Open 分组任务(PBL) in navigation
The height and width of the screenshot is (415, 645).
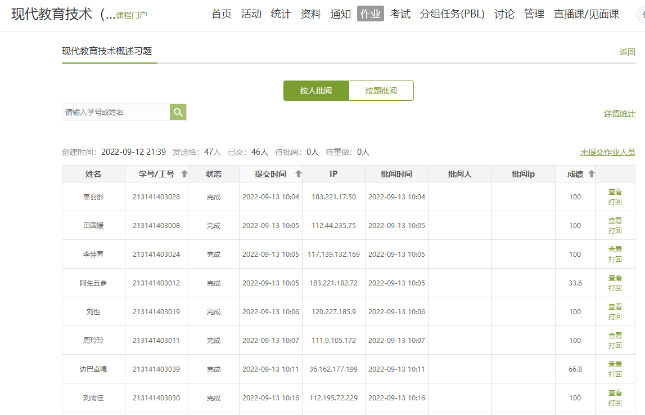[x=451, y=14]
